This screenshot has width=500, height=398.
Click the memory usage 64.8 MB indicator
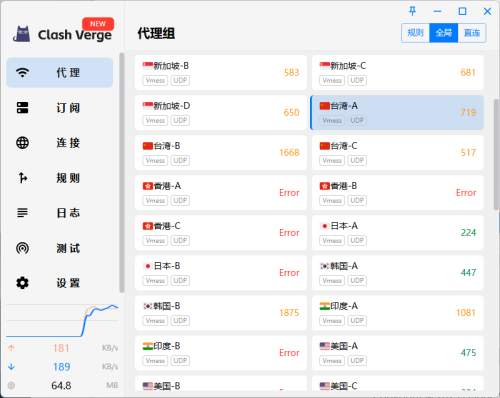(62, 386)
